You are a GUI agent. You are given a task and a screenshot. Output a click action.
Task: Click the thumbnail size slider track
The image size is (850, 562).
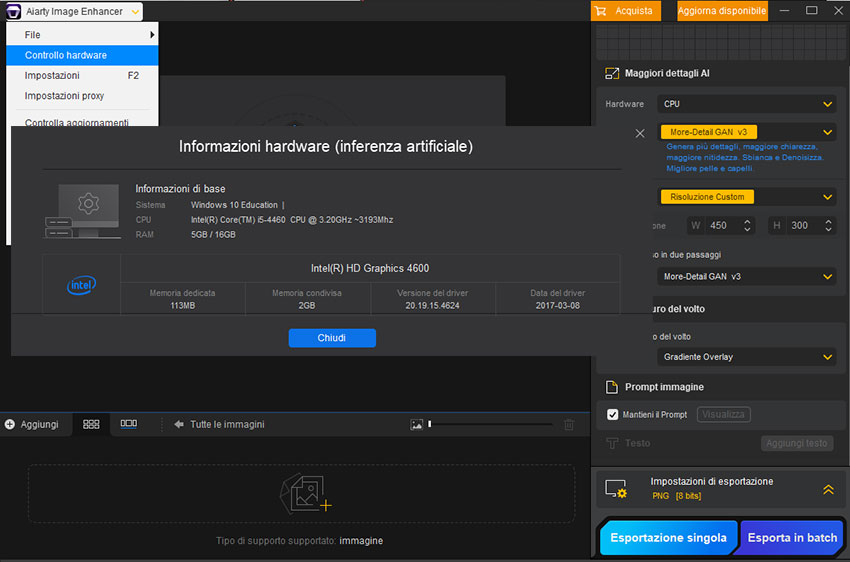(491, 424)
